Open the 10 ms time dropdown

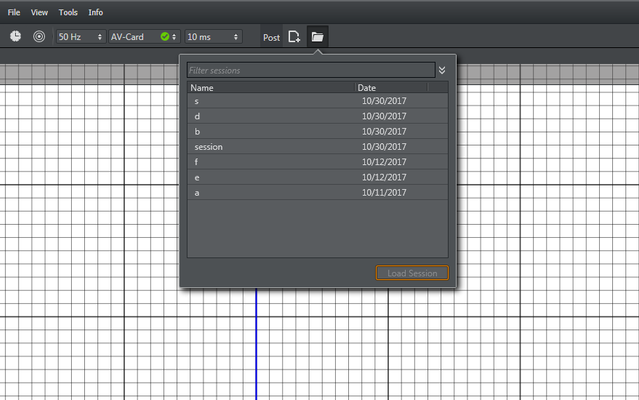213,37
